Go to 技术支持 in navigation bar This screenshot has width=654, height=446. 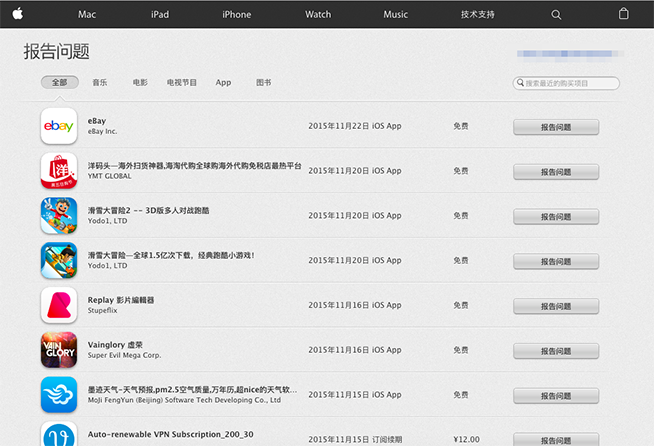[477, 15]
